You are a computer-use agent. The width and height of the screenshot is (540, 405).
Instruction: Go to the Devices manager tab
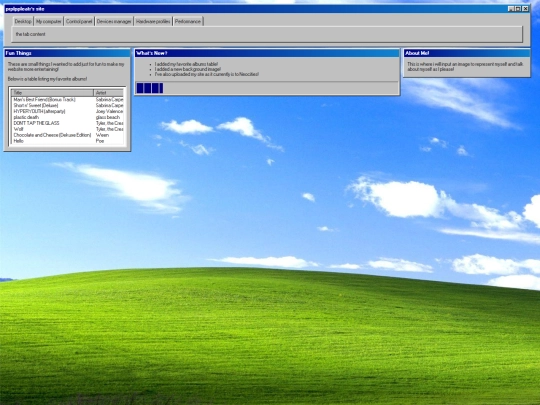coord(114,21)
